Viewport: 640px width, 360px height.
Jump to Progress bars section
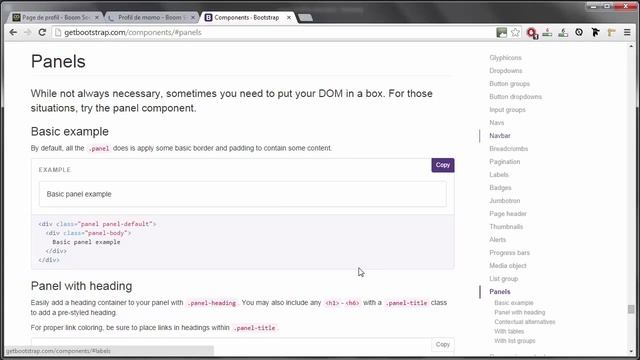509,253
